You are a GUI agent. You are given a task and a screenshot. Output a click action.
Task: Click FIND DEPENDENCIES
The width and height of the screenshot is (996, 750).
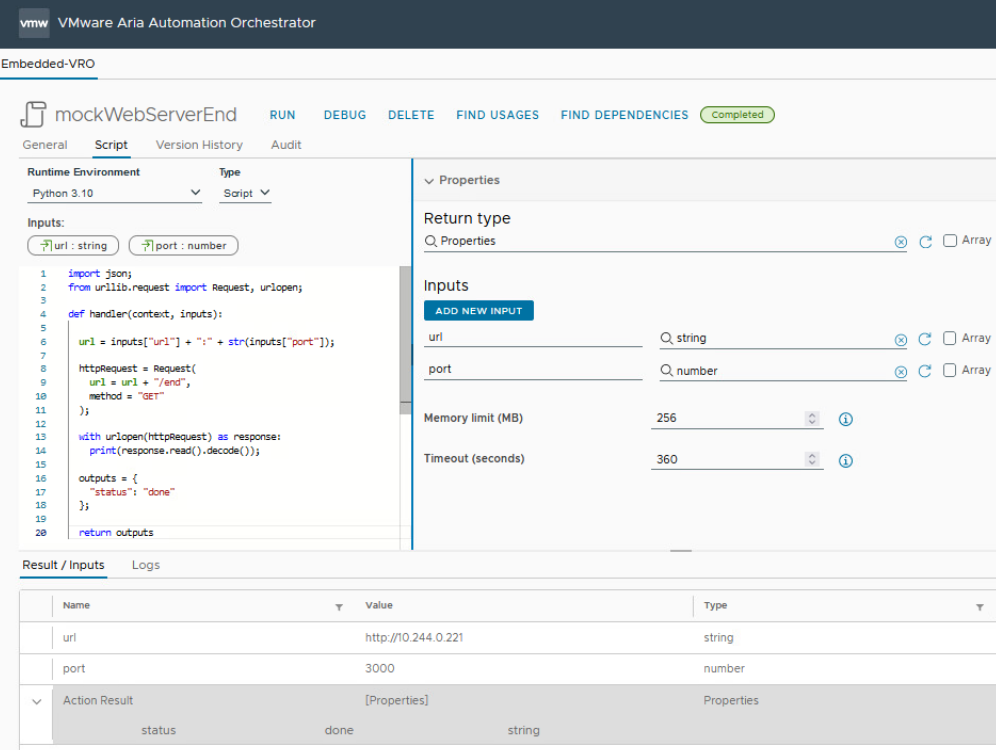point(624,115)
